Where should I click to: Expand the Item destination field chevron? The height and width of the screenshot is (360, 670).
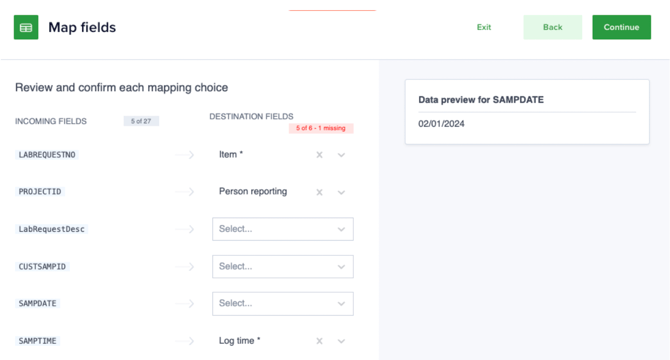pos(341,155)
